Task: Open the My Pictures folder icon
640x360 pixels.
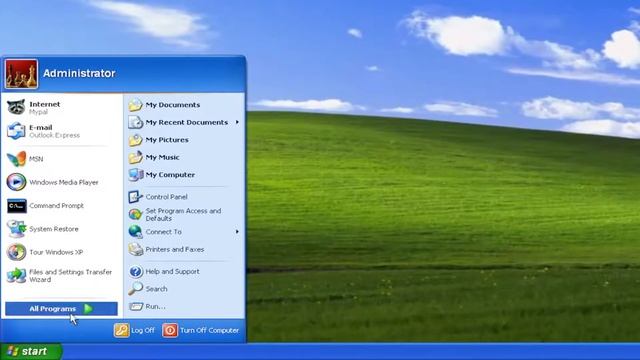Action: [x=136, y=140]
